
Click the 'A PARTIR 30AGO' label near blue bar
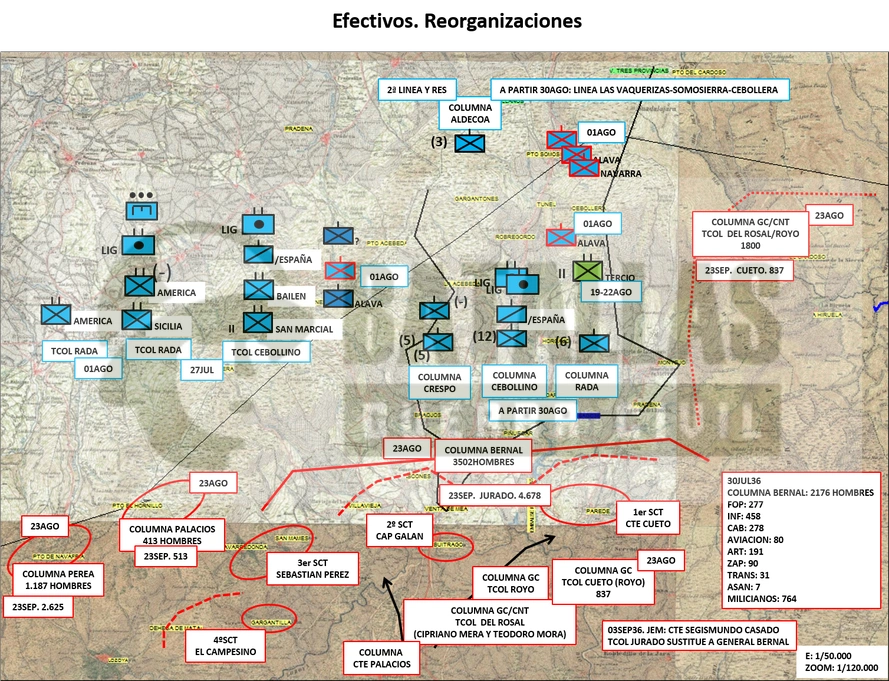533,411
